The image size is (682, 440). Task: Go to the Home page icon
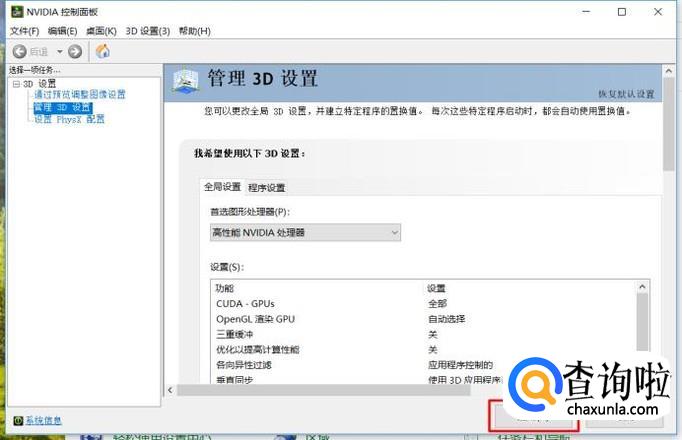click(x=102, y=51)
